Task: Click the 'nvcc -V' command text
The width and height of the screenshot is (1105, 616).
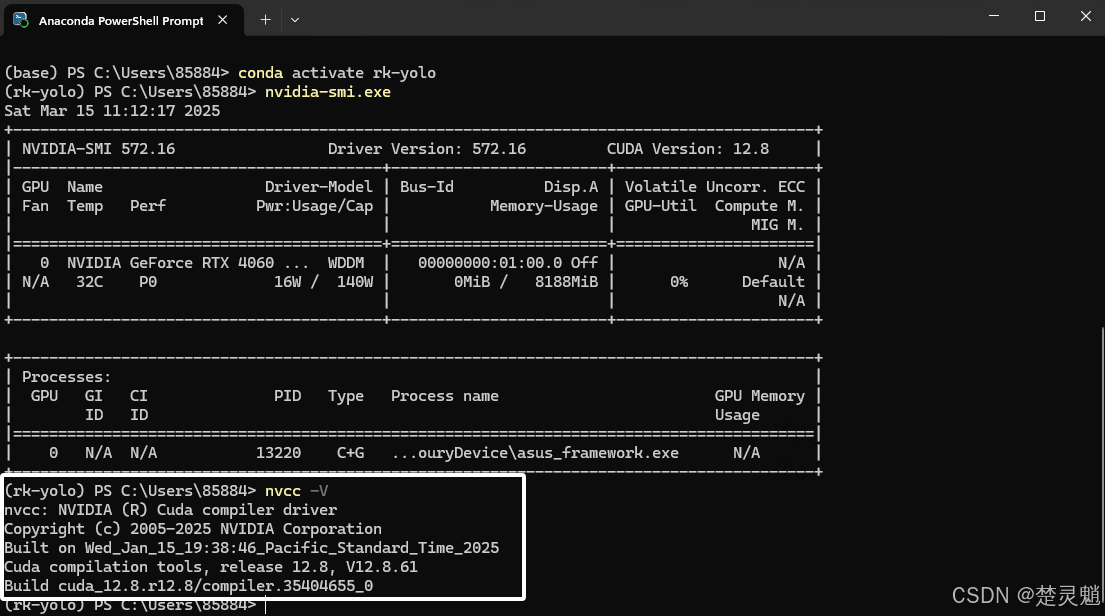Action: (296, 491)
